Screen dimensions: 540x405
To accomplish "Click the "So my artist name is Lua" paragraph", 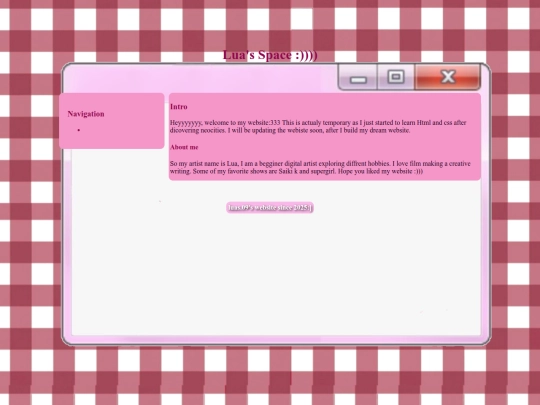I will [320, 167].
